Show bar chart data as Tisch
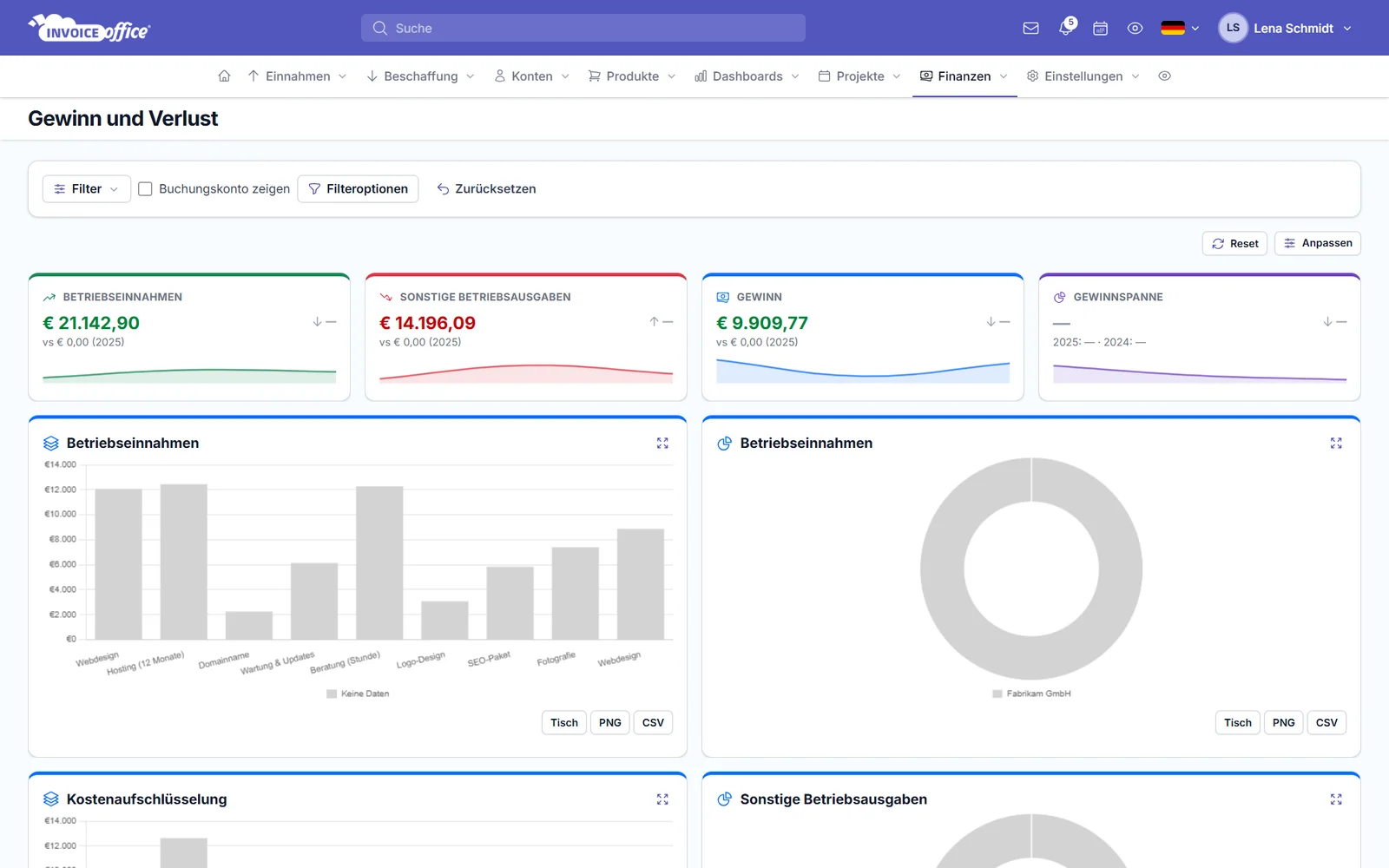This screenshot has width=1389, height=868. point(564,723)
